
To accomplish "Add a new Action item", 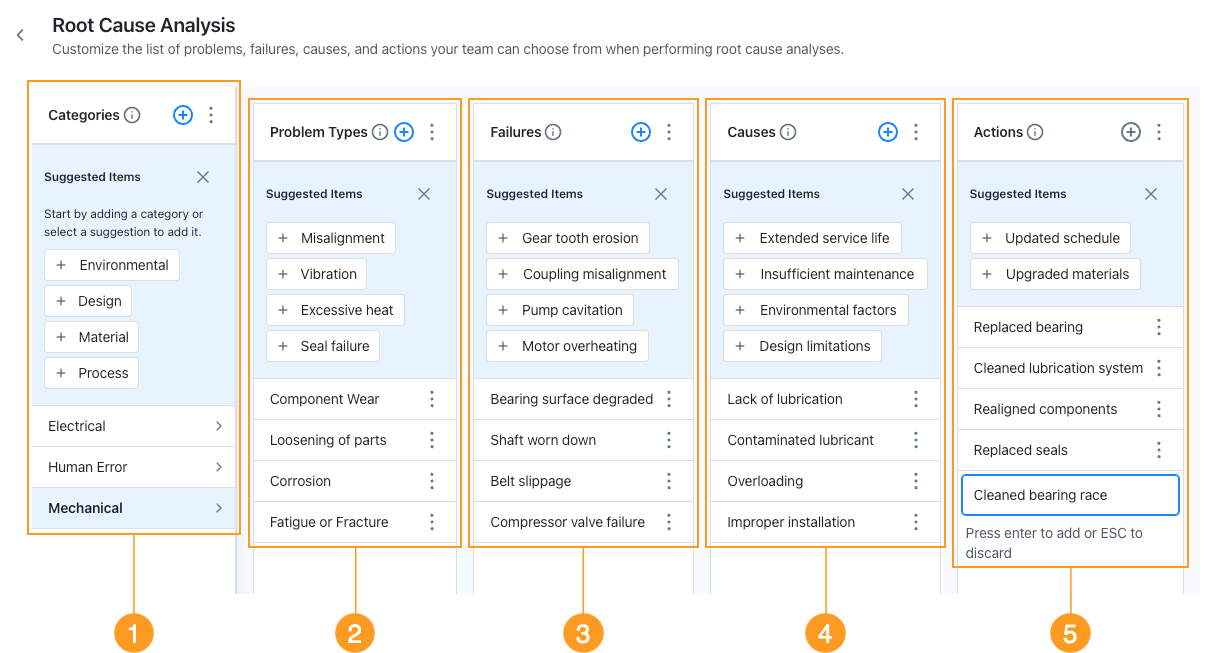I will click(x=1130, y=131).
